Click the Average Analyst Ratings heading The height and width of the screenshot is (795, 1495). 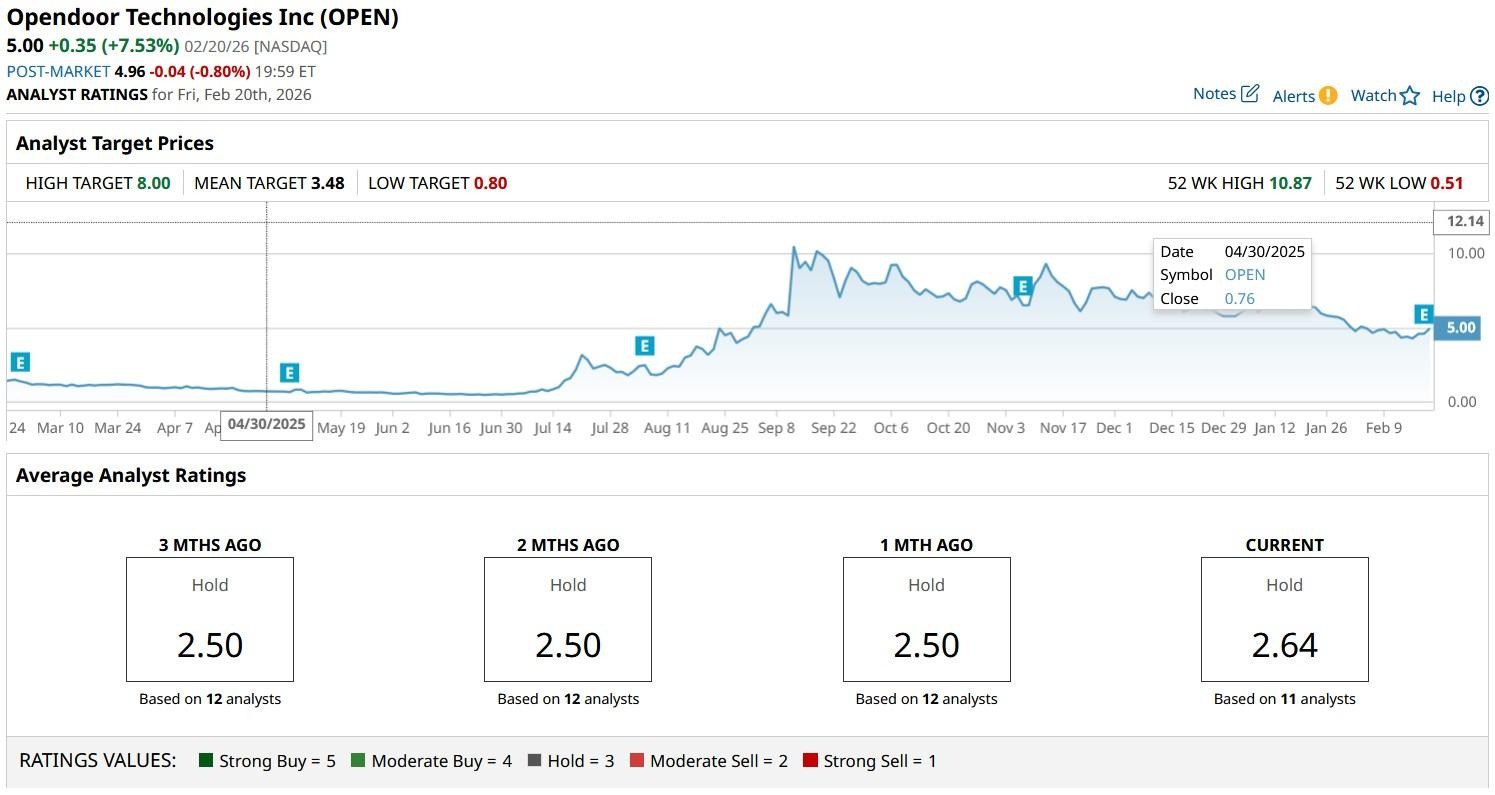(131, 475)
